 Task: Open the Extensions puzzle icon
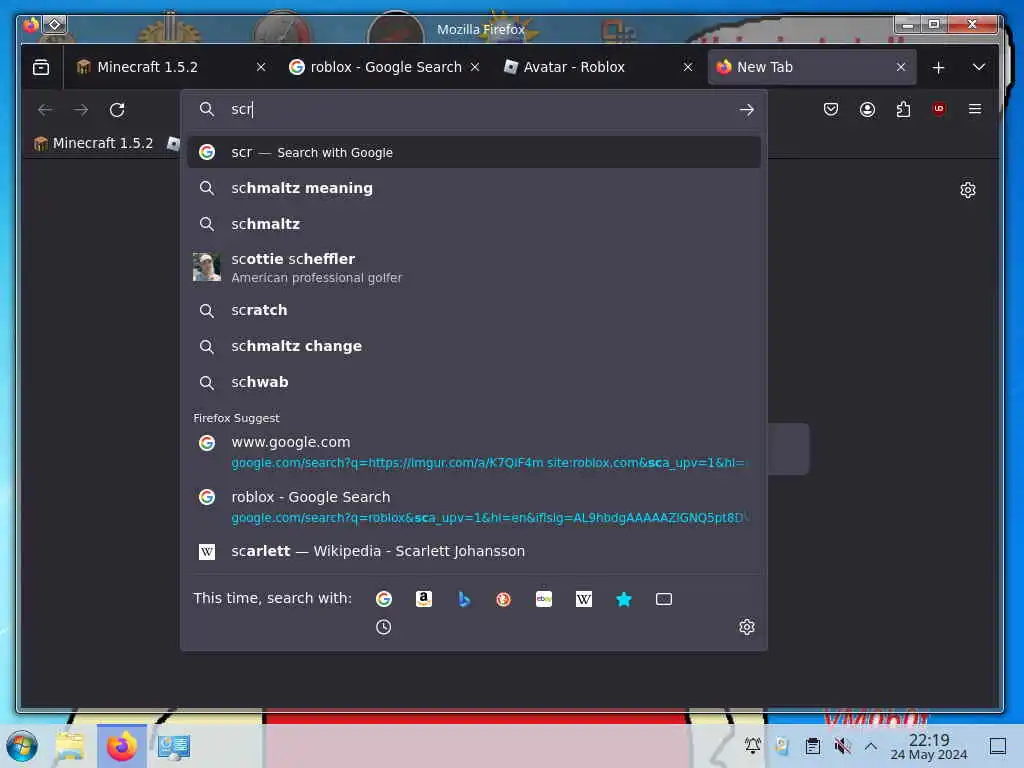click(903, 109)
